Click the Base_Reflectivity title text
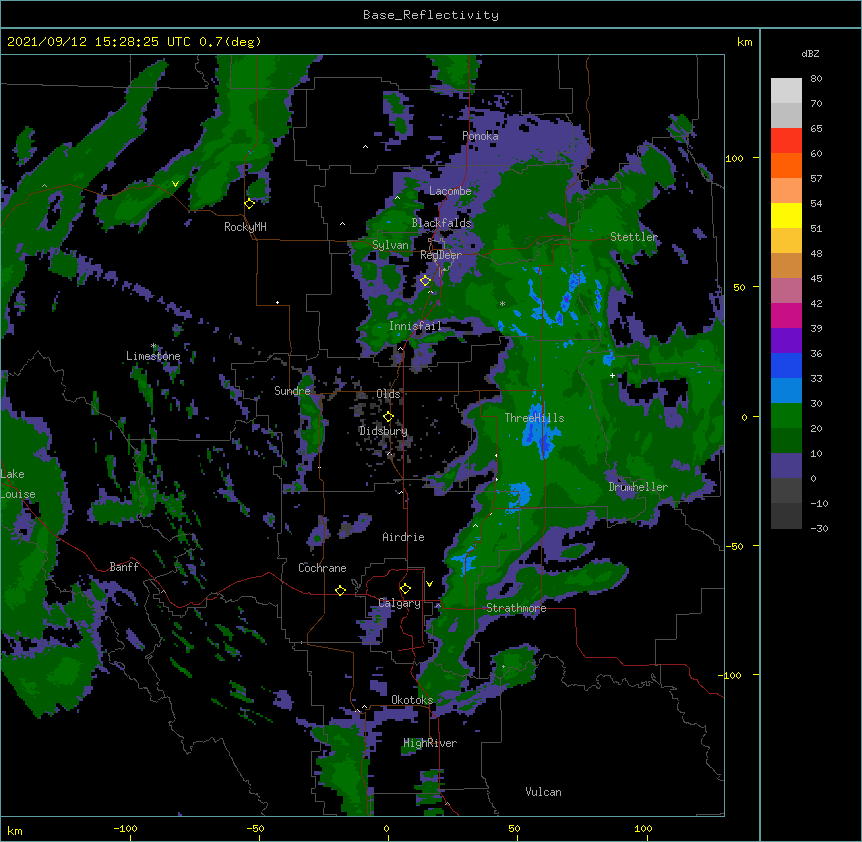 point(431,15)
